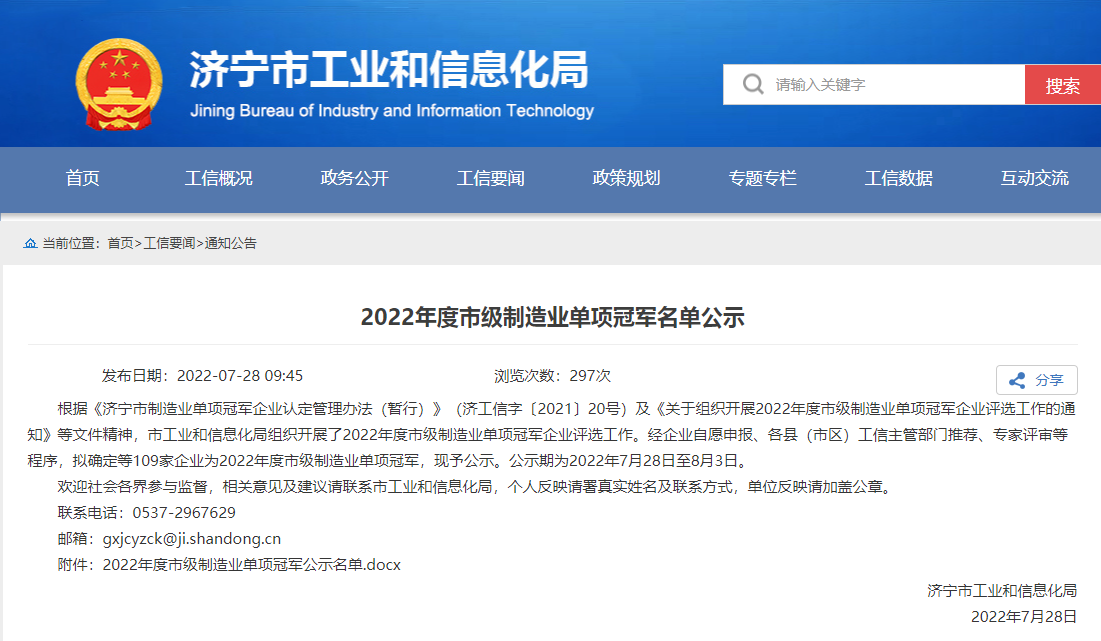The width and height of the screenshot is (1101, 641).
Task: Type in the 请输入关键字 search field
Action: pos(890,85)
